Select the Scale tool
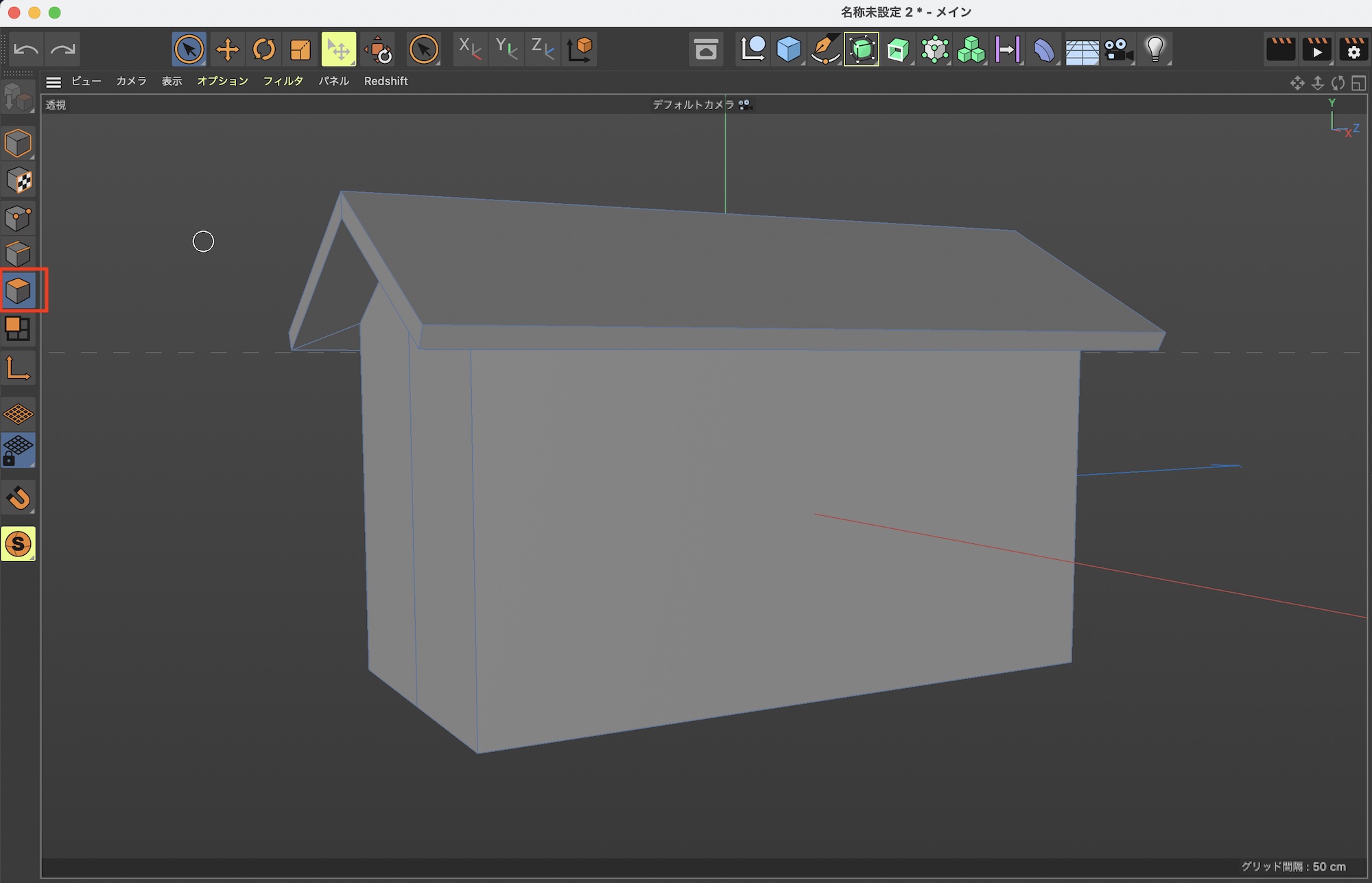Image resolution: width=1372 pixels, height=883 pixels. tap(300, 49)
